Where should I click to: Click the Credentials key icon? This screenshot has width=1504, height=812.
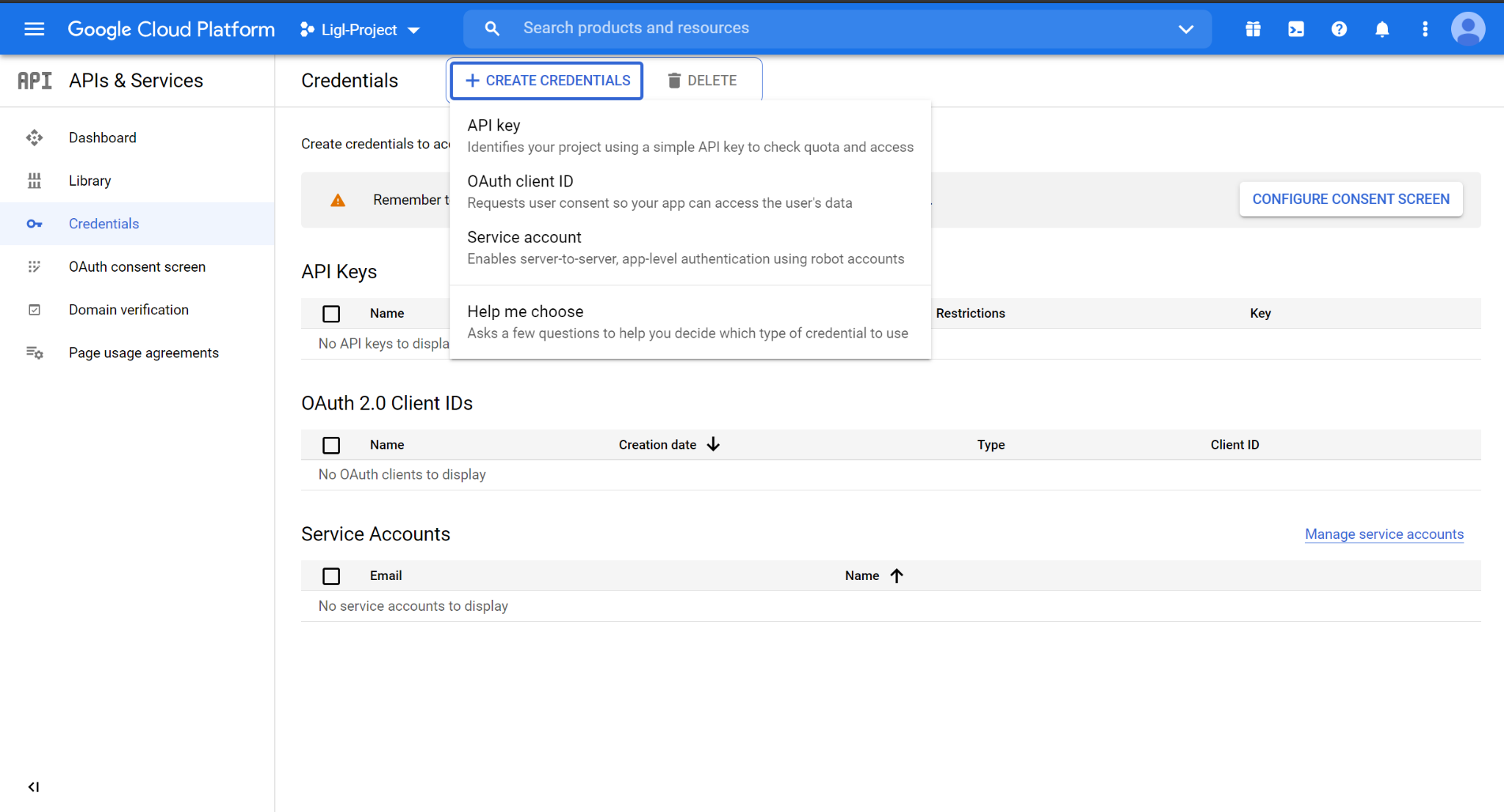point(35,224)
